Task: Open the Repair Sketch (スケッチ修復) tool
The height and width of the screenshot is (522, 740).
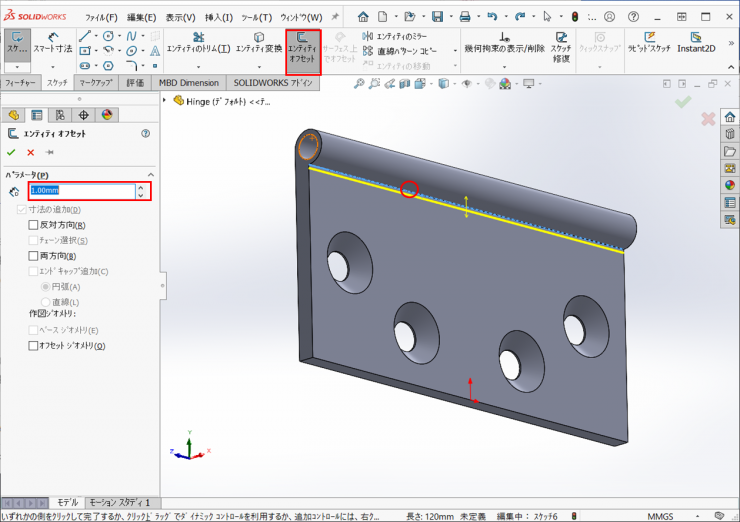Action: coord(560,46)
